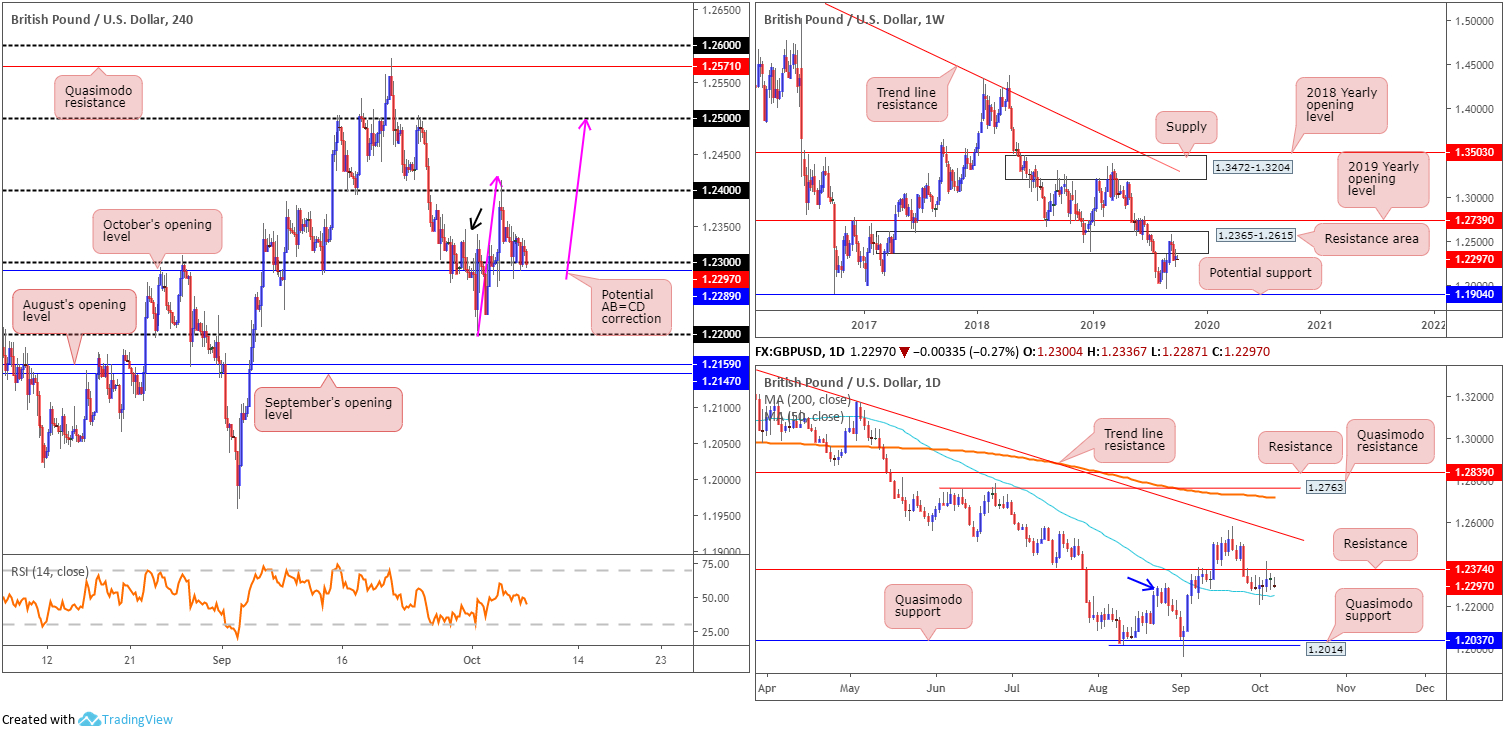Click the 'September's opening level' callout
Image resolution: width=1506 pixels, height=734 pixels.
point(328,408)
